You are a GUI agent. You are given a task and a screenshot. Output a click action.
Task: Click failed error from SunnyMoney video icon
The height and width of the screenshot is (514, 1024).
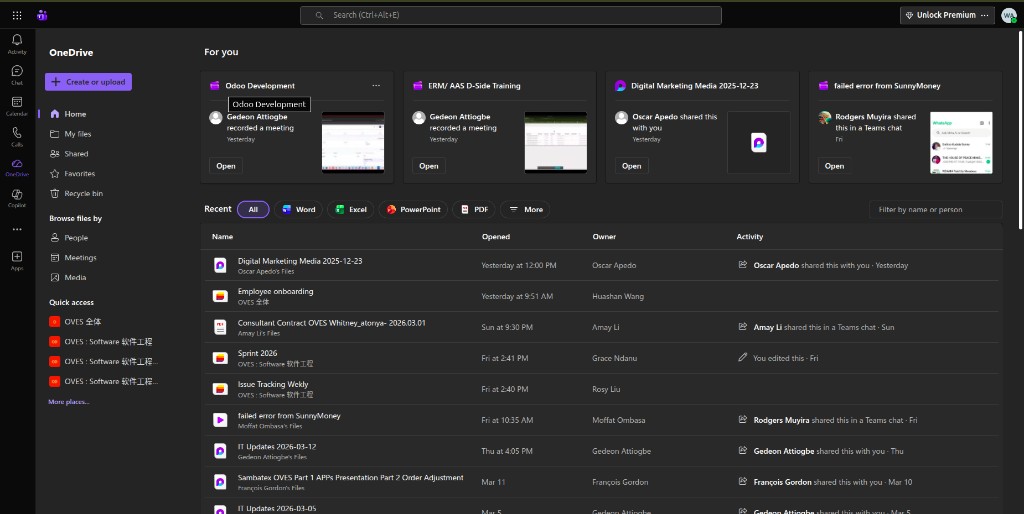[220, 420]
